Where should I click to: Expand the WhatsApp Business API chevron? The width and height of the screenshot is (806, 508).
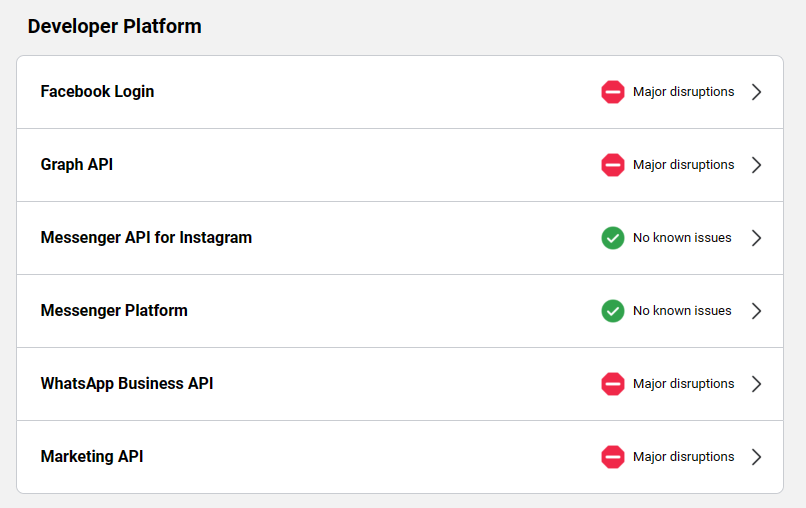pos(756,384)
